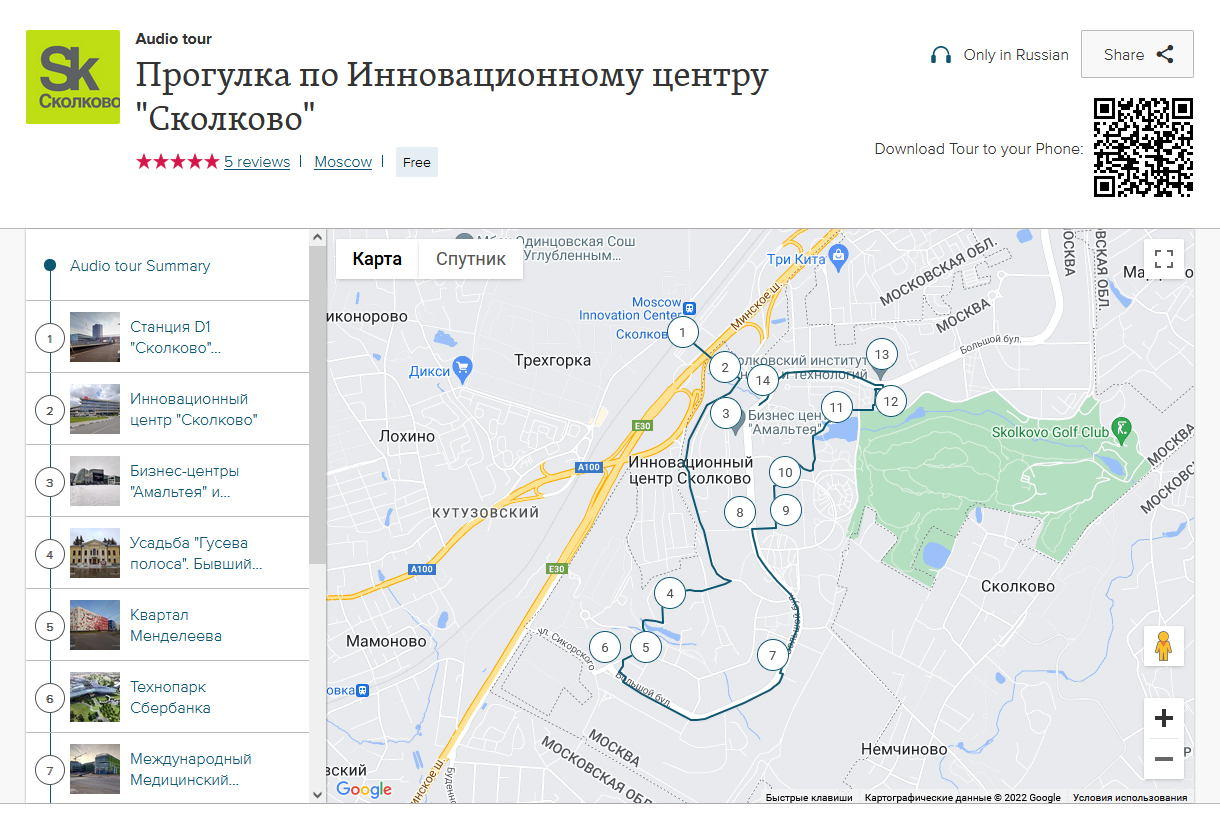Click the Три Кита shopping marker
Screen dimensions: 1220x818
[838, 257]
